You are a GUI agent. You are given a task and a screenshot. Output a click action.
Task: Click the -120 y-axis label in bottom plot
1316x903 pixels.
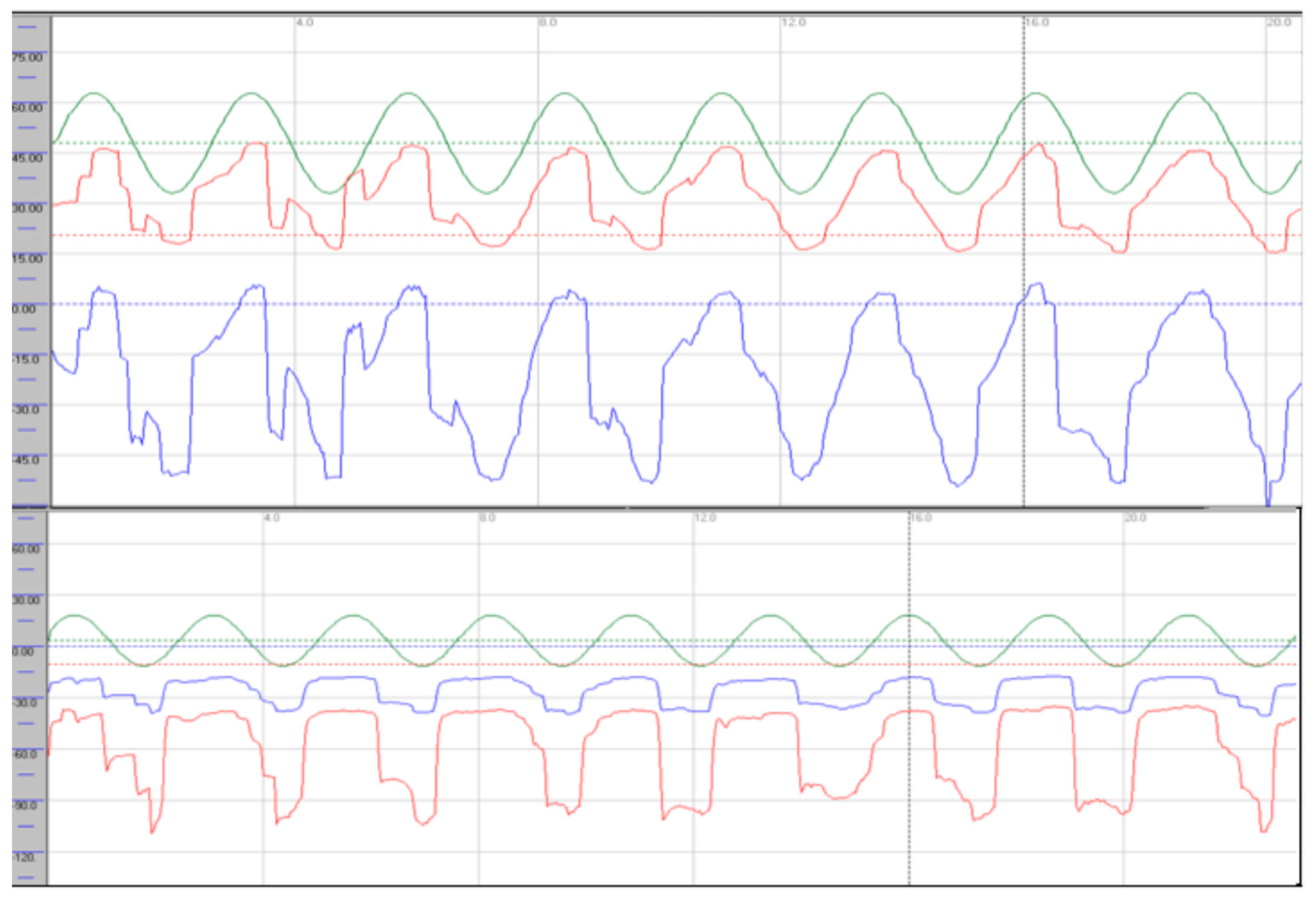click(24, 858)
